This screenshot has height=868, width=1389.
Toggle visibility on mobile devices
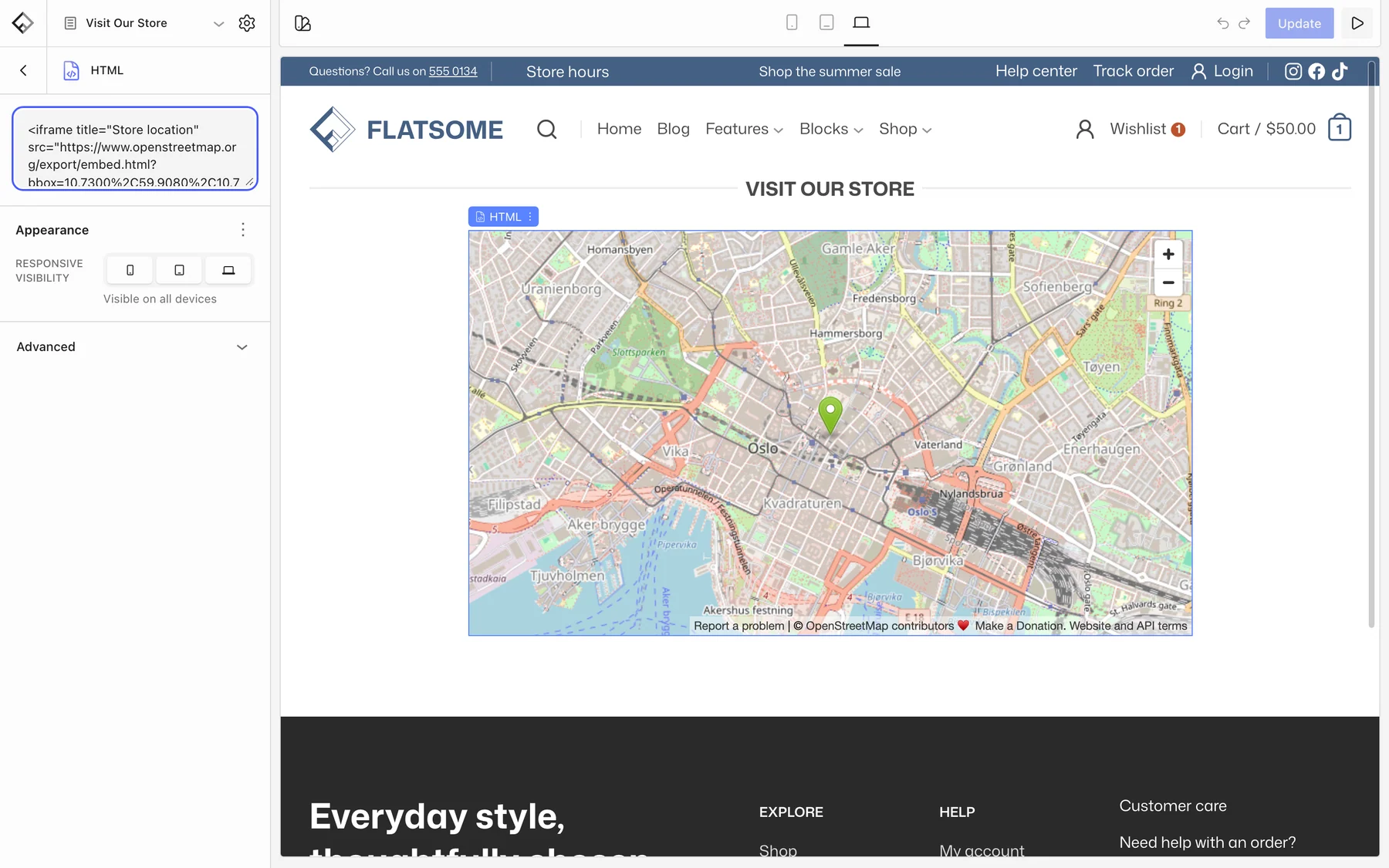tap(130, 270)
